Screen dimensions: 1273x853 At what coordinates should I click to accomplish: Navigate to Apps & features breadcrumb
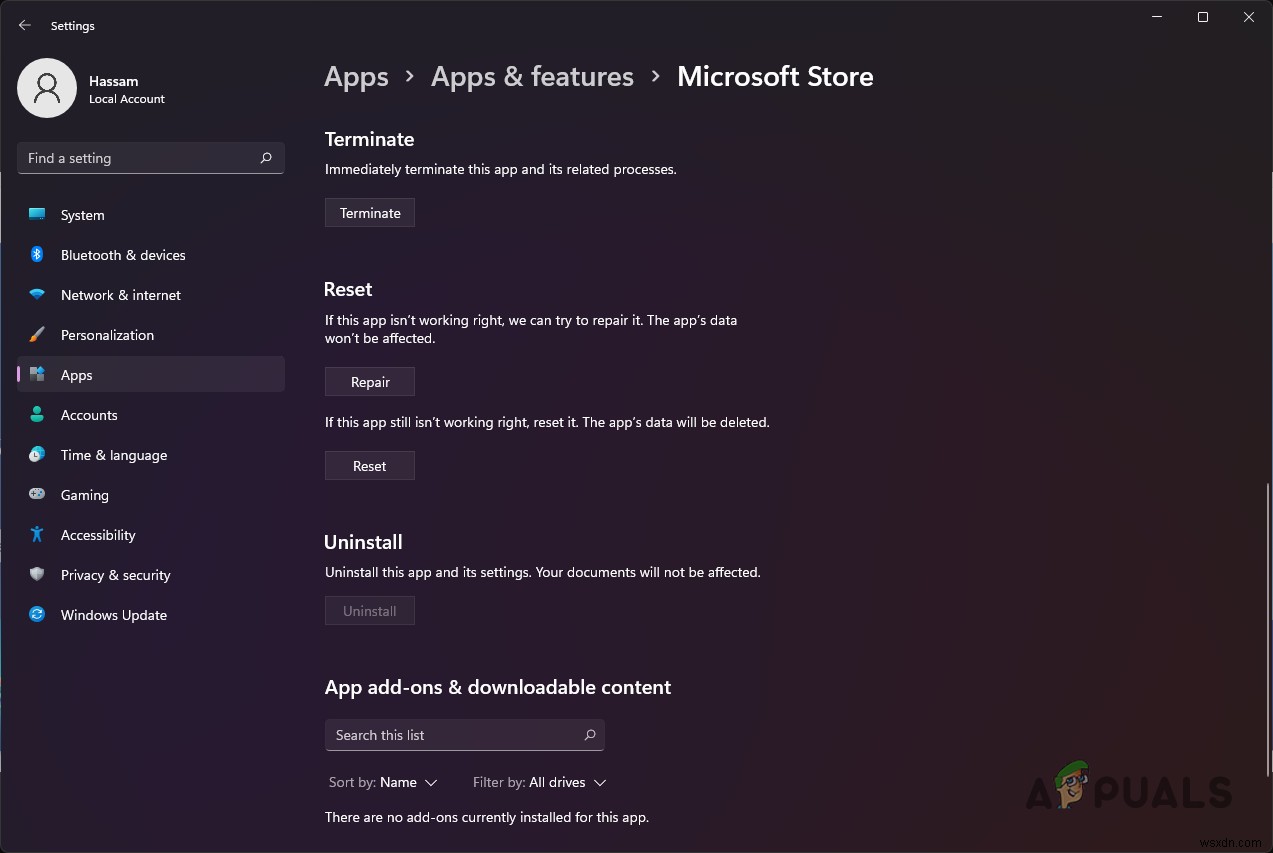click(x=532, y=76)
